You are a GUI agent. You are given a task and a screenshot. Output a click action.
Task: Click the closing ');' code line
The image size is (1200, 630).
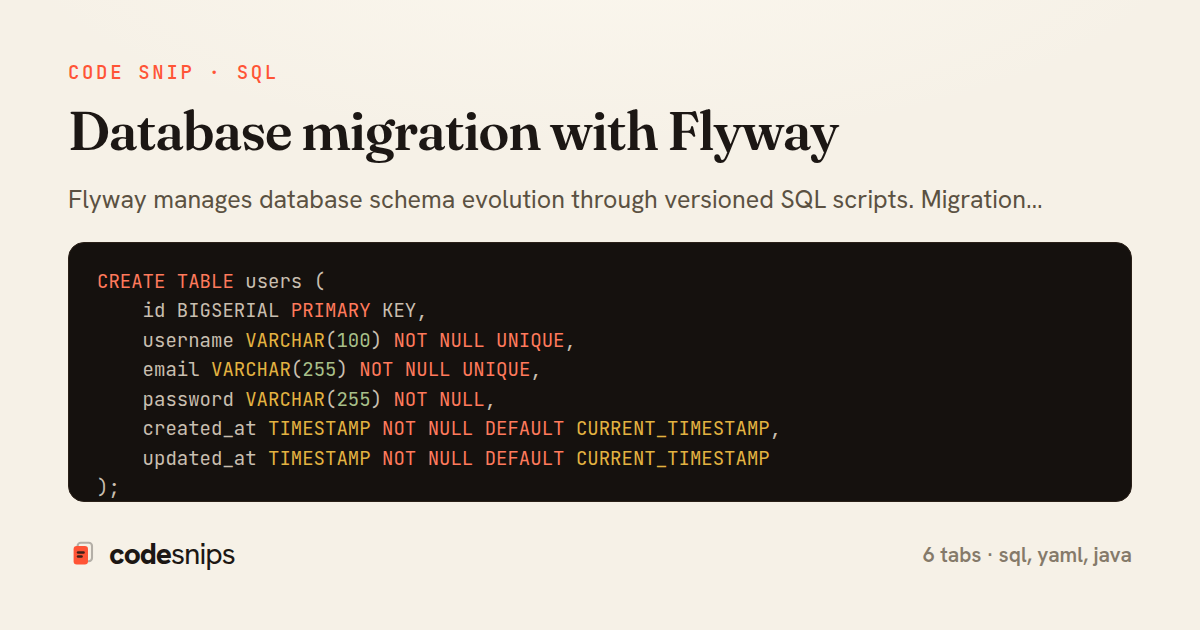pos(109,487)
